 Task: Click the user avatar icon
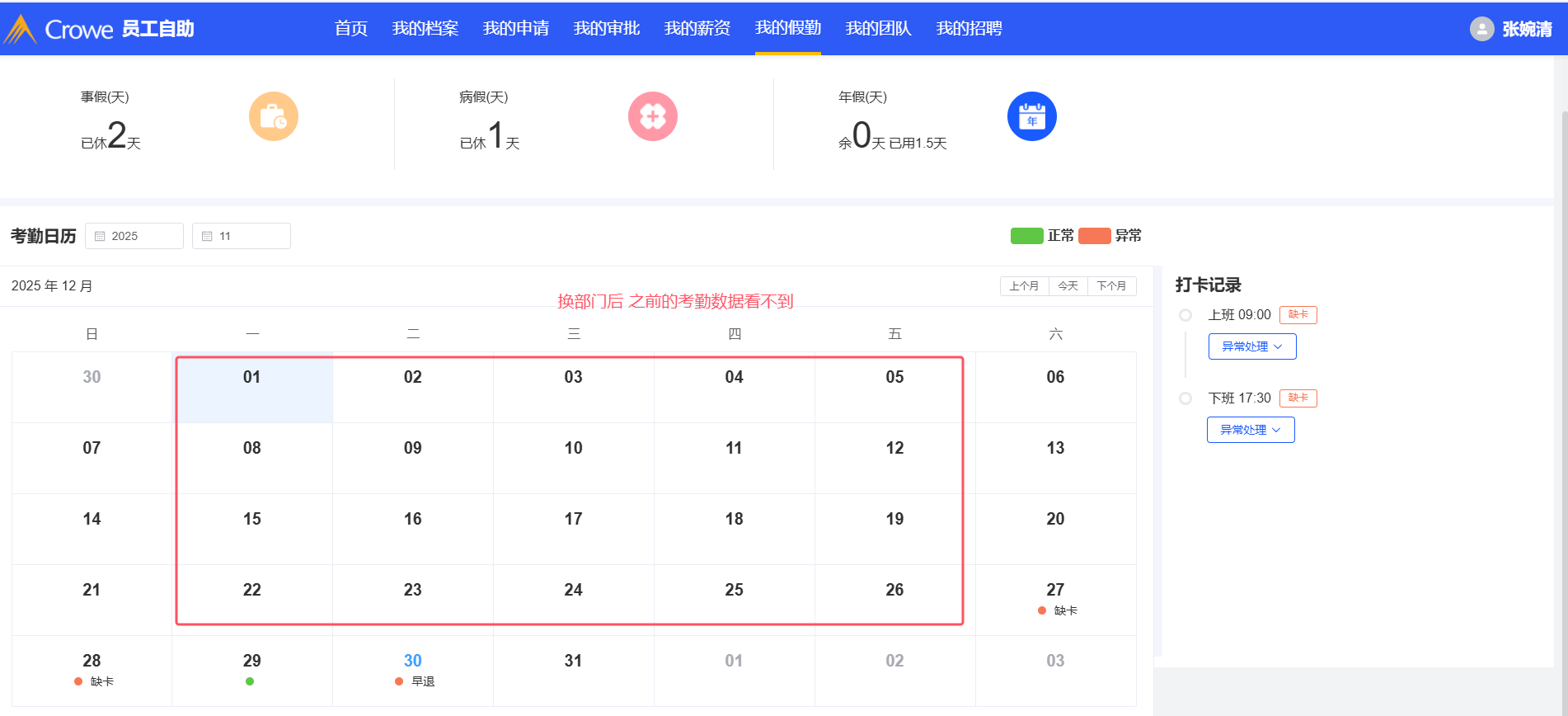tap(1481, 29)
